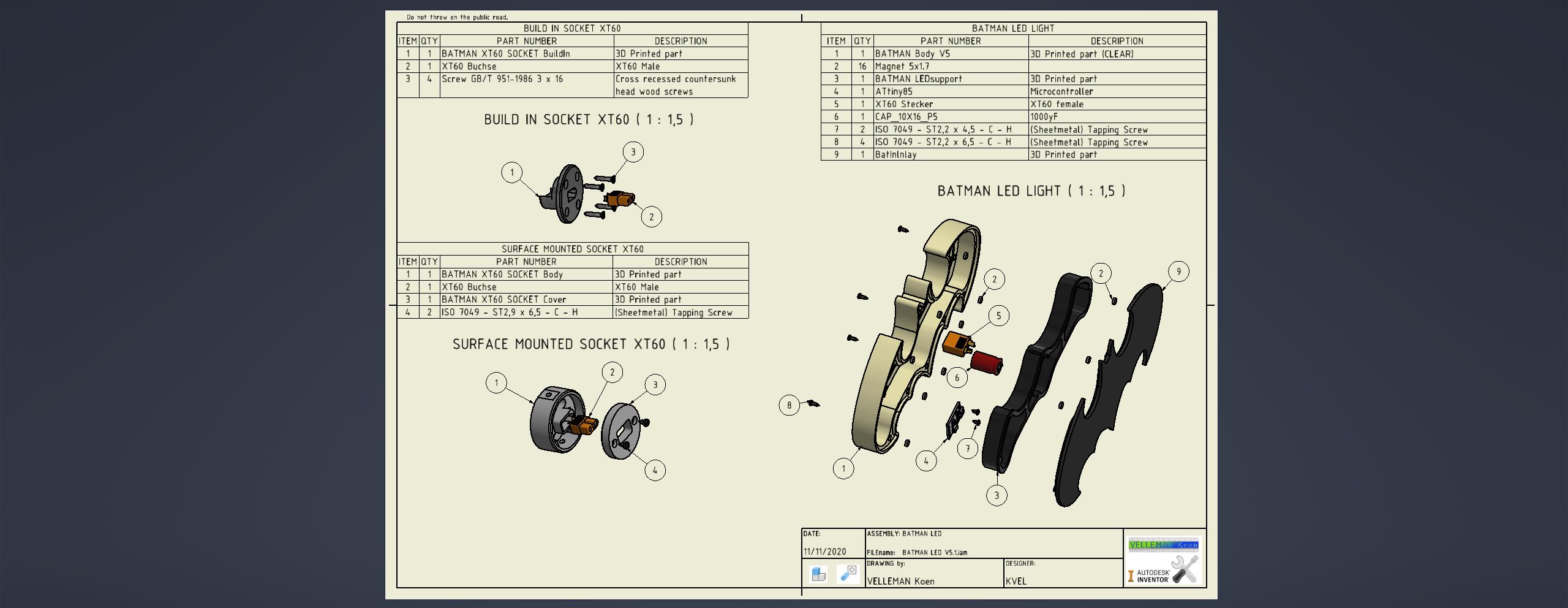Click the Autodesk Inventor logo
Viewport: 1568px width, 608px height.
click(1149, 576)
